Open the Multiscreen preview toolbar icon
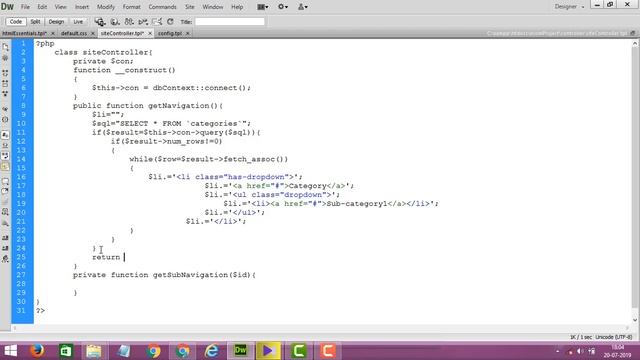640x360 pixels. point(100,22)
